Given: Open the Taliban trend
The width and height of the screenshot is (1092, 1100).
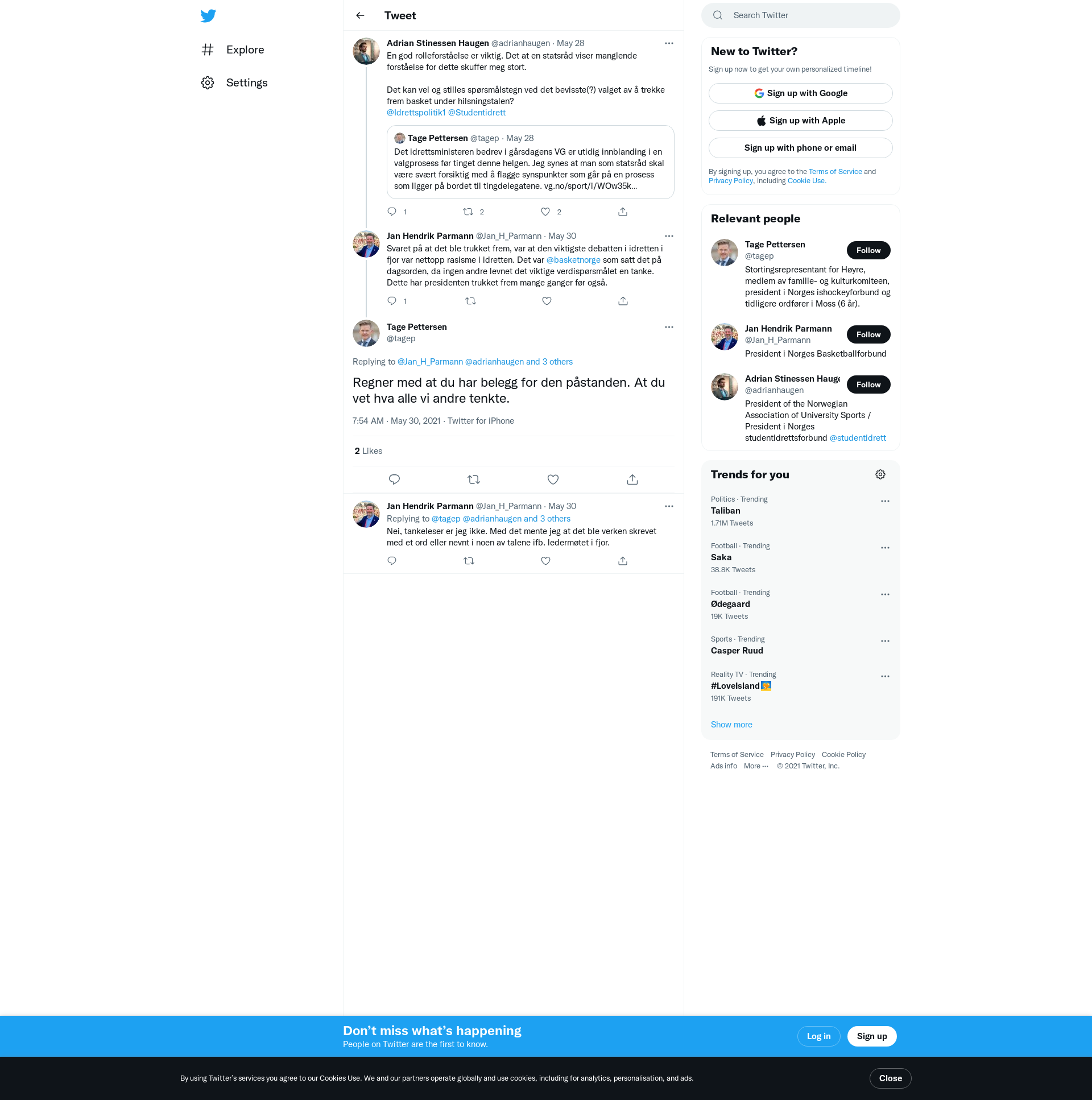Looking at the screenshot, I should tap(800, 511).
